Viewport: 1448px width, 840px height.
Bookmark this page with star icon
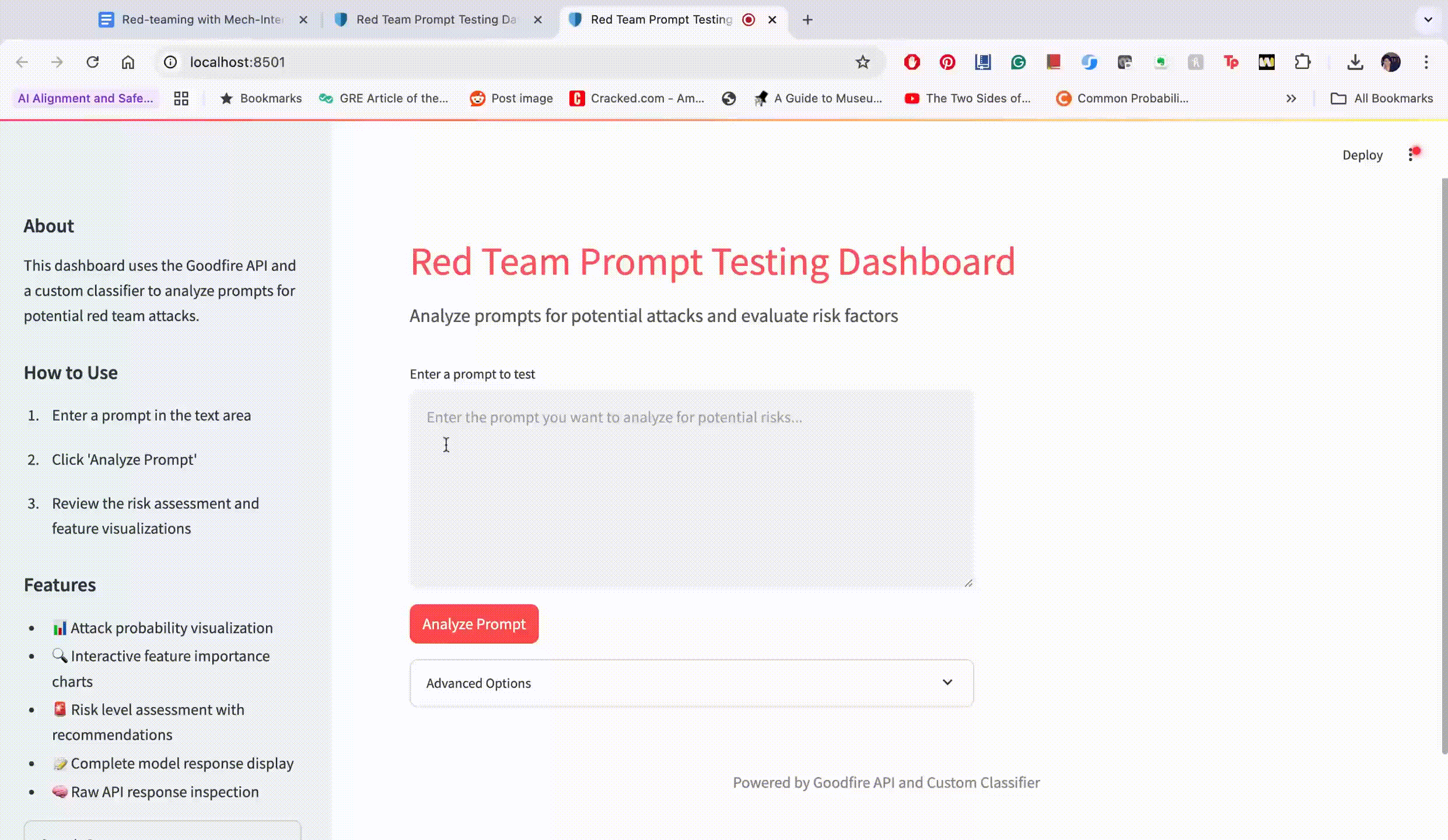862,62
